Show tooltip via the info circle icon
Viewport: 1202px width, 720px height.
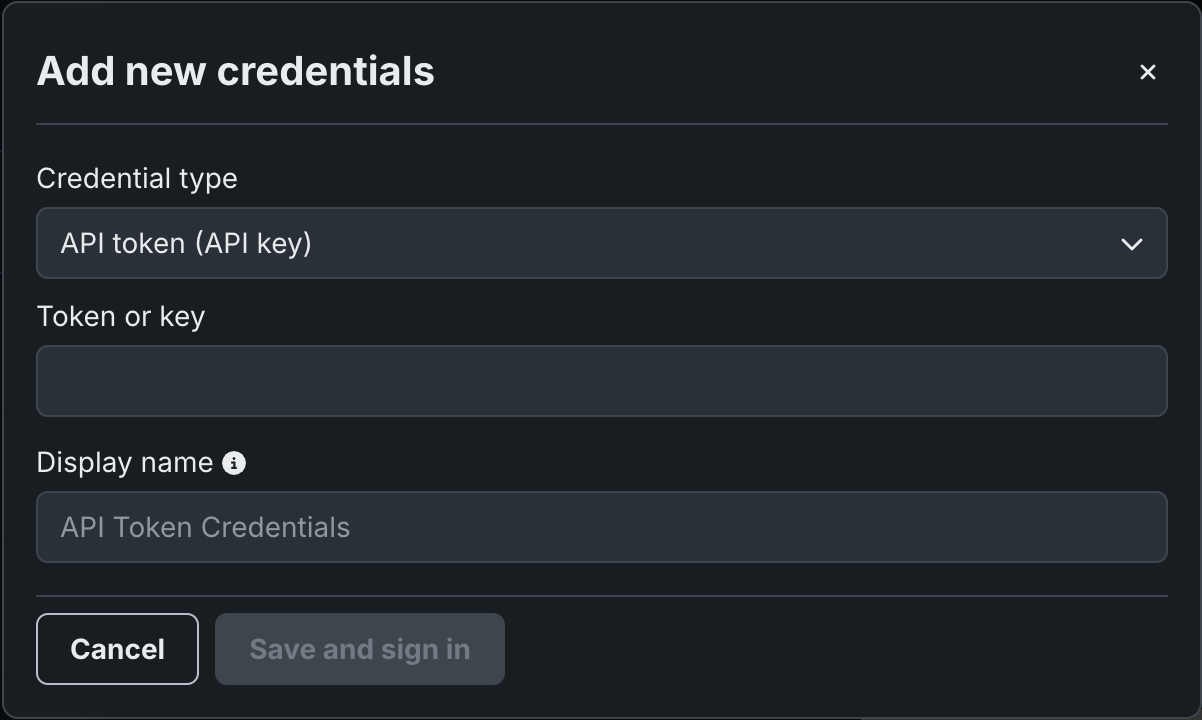pyautogui.click(x=234, y=463)
